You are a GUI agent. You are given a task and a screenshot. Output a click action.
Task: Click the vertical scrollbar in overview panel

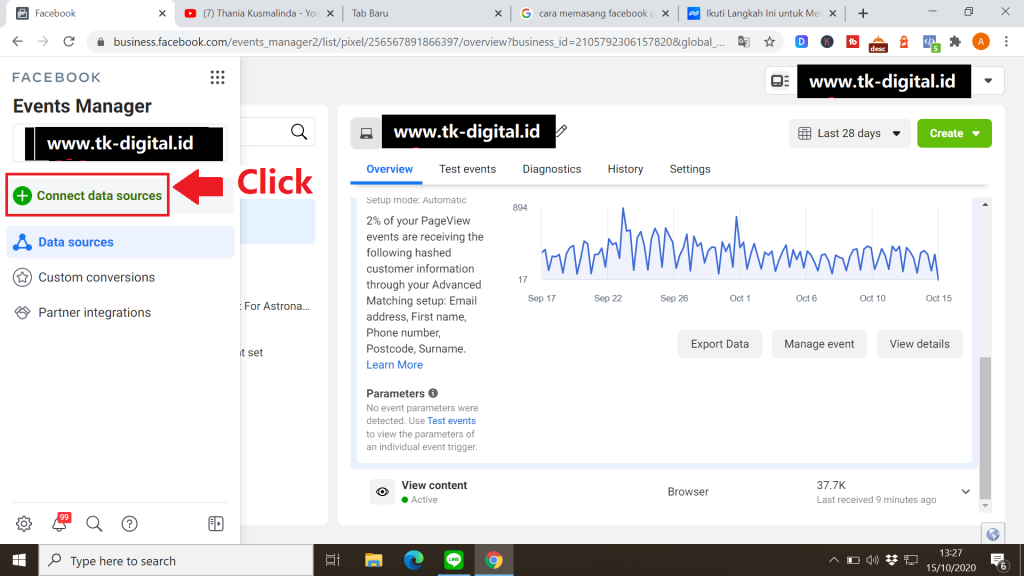pos(984,420)
